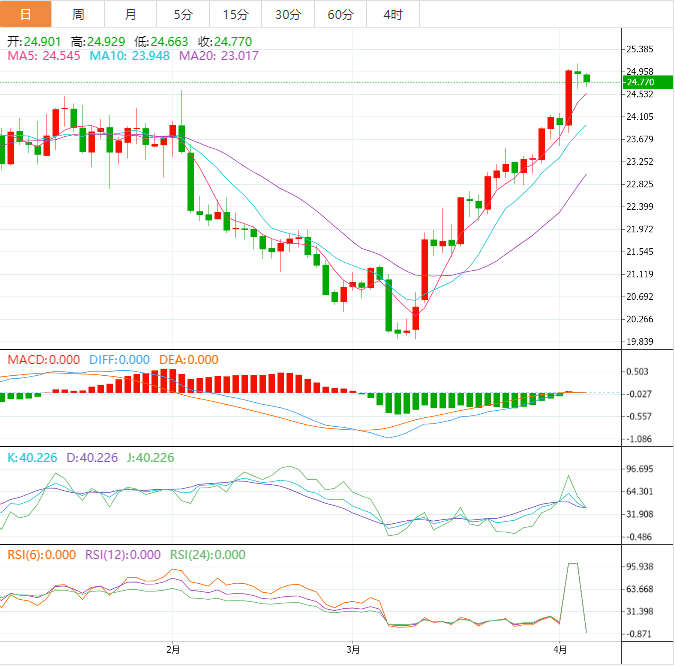Screen dimensions: 675x667
Task: Click the D:40.226 indicator label
Action: click(x=92, y=457)
